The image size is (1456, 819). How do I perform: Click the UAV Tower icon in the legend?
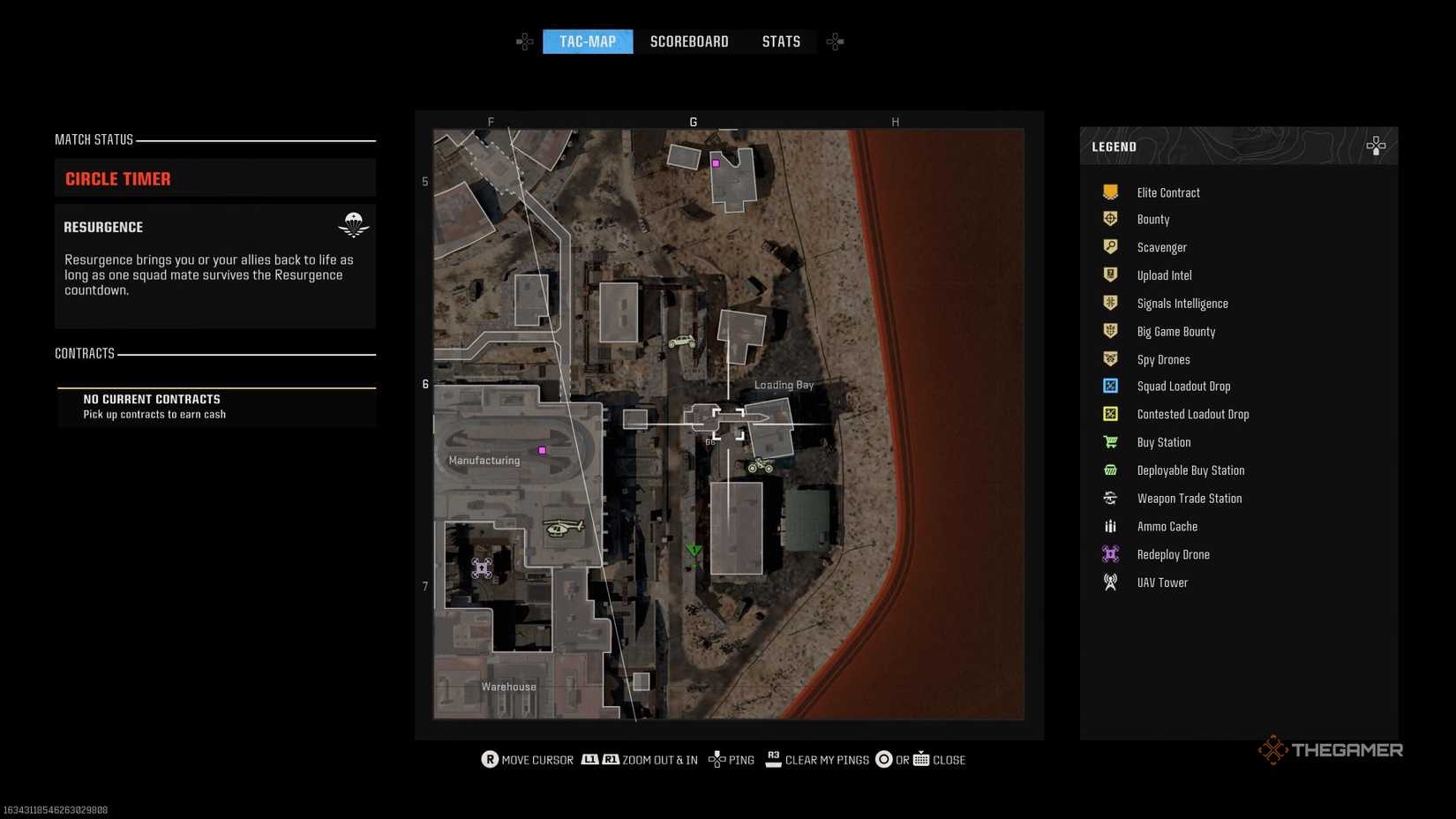point(1110,582)
